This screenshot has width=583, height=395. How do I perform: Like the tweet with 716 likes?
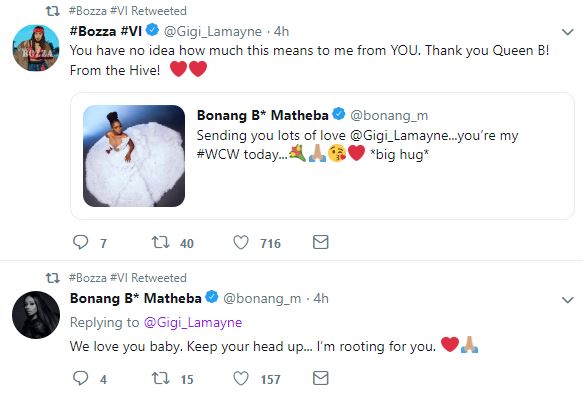click(x=241, y=243)
